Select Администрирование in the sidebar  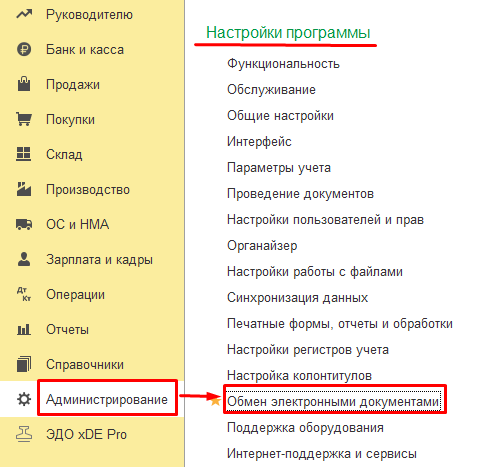(x=107, y=399)
